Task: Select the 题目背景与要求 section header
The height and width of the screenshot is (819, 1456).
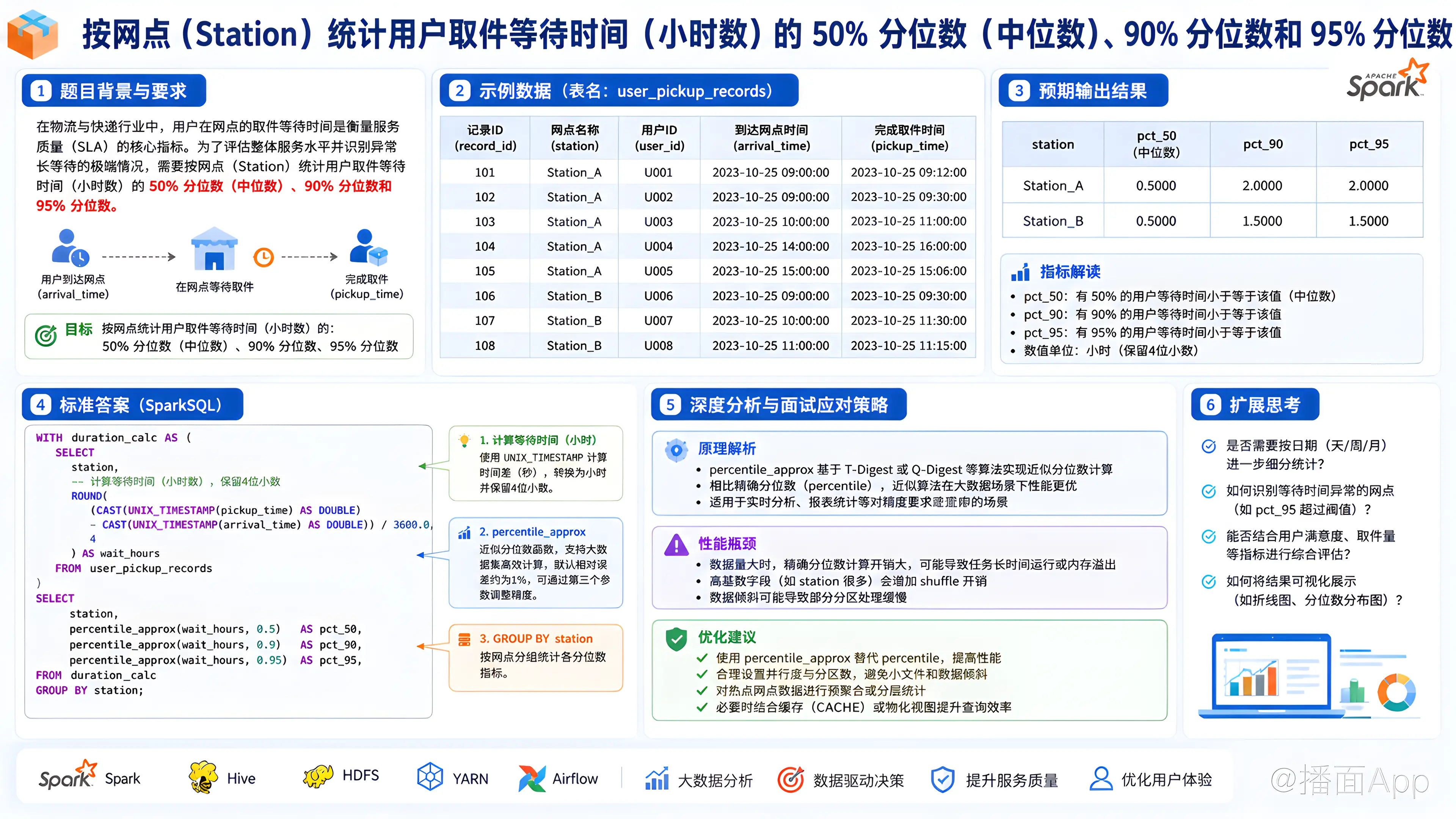Action: click(114, 91)
